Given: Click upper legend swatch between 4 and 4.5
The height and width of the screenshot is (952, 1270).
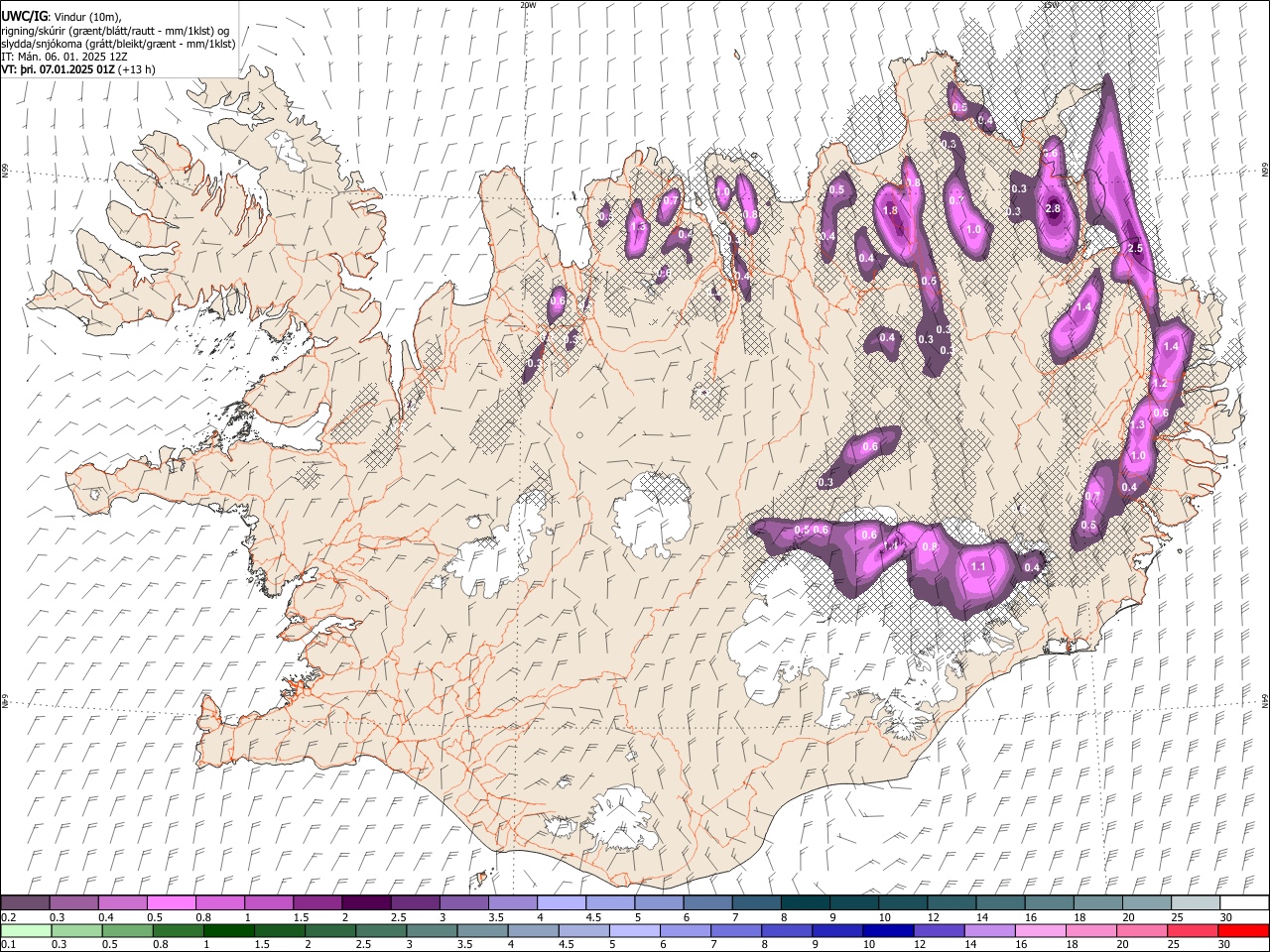Looking at the screenshot, I should click(x=561, y=903).
